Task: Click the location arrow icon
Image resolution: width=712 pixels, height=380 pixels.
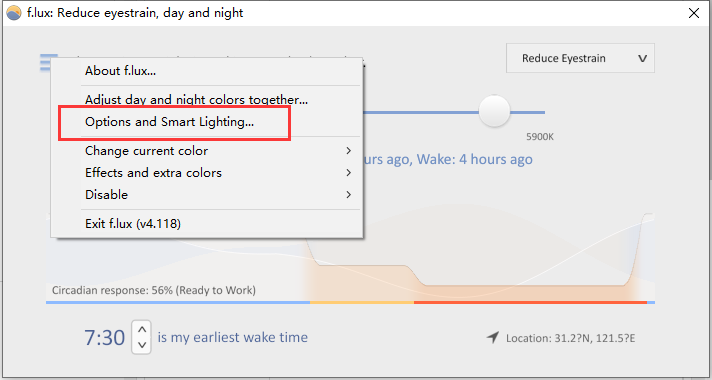Action: [493, 337]
